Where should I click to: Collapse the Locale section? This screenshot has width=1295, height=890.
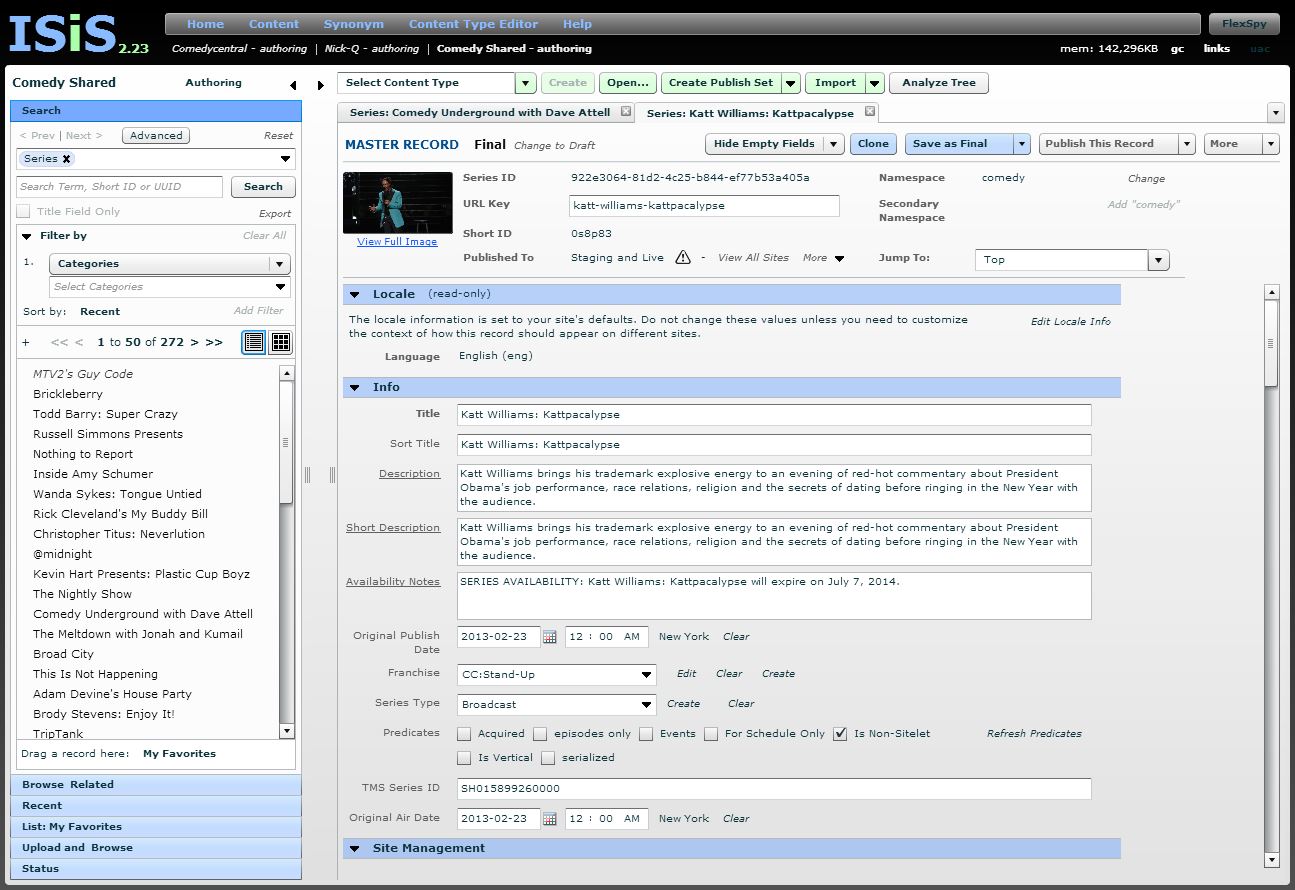[x=354, y=295]
